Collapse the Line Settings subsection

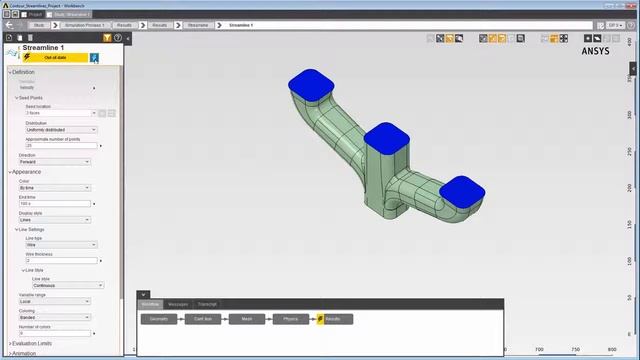pos(17,230)
